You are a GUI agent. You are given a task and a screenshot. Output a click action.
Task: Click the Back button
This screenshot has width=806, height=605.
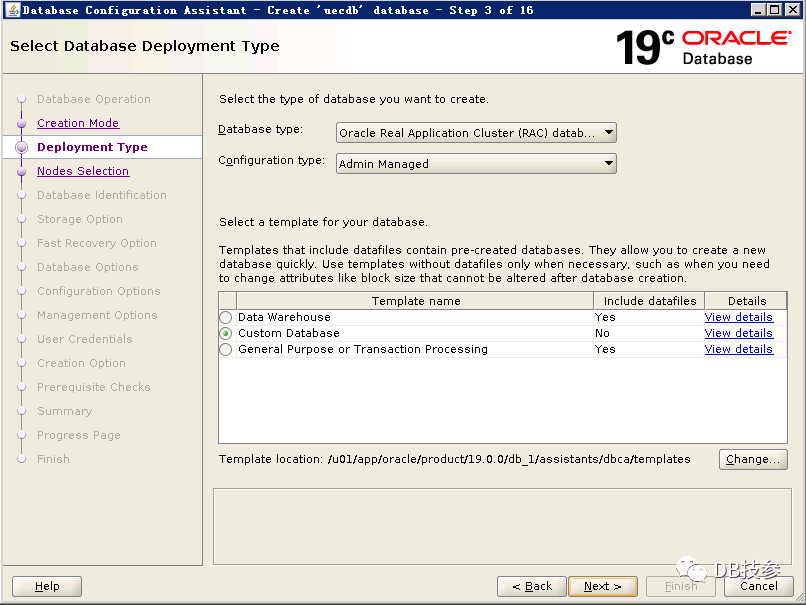coord(531,586)
